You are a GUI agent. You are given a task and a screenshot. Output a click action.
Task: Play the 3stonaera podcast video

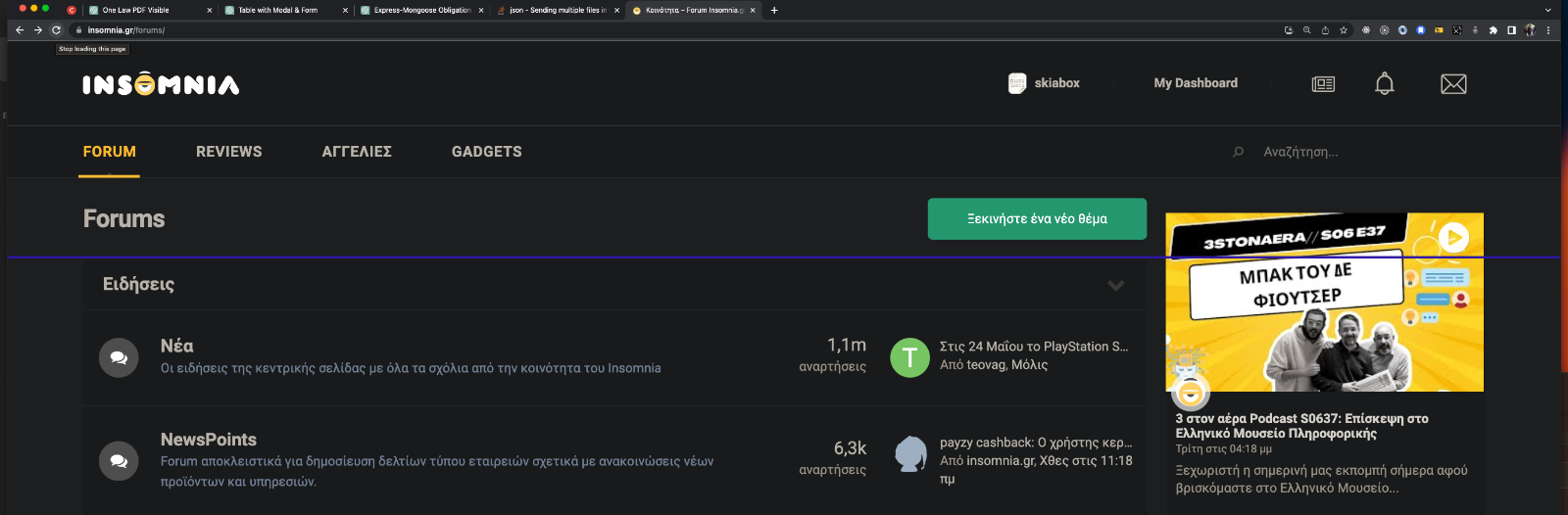coord(1453,237)
